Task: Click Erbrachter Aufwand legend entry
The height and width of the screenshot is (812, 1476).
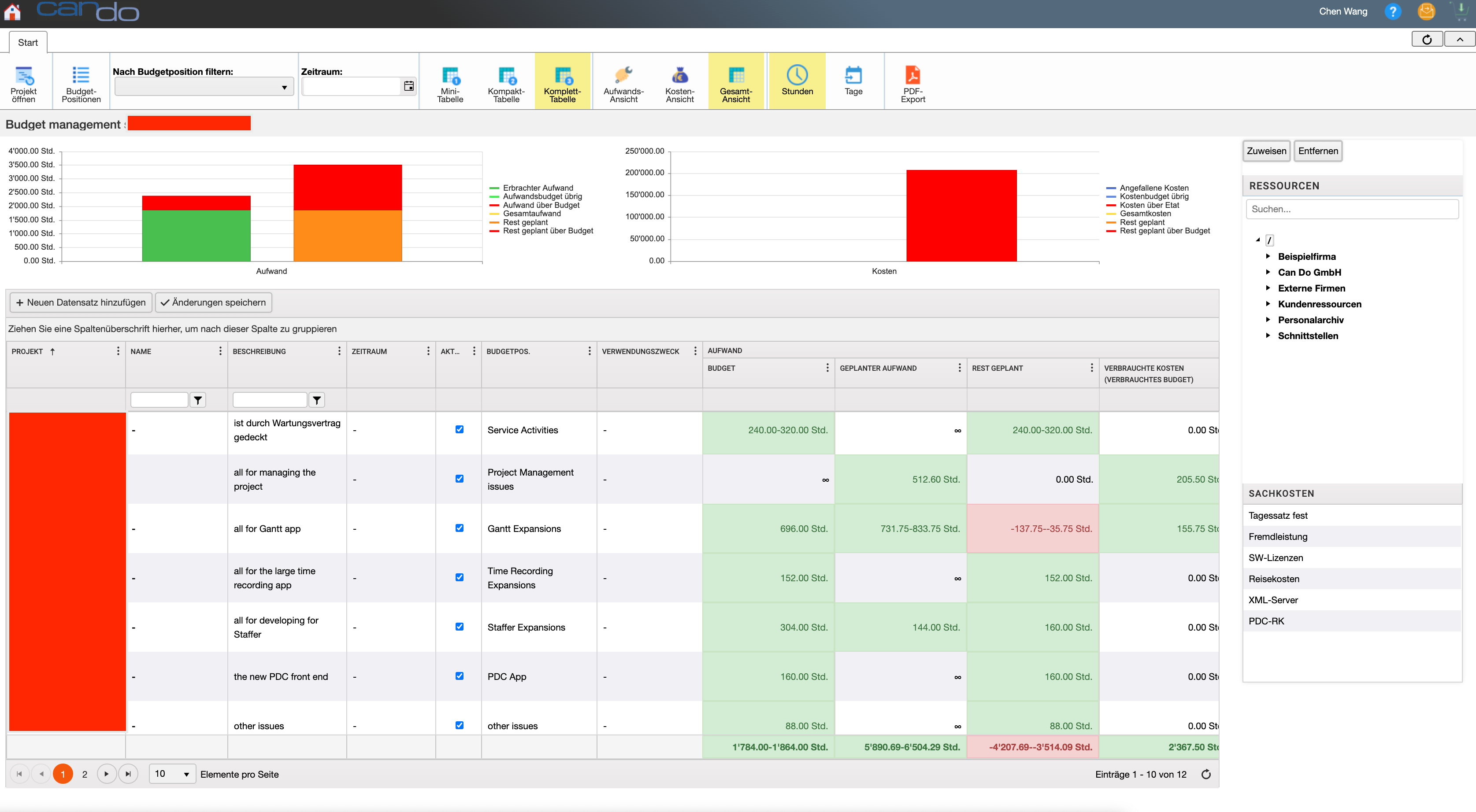Action: coord(532,188)
